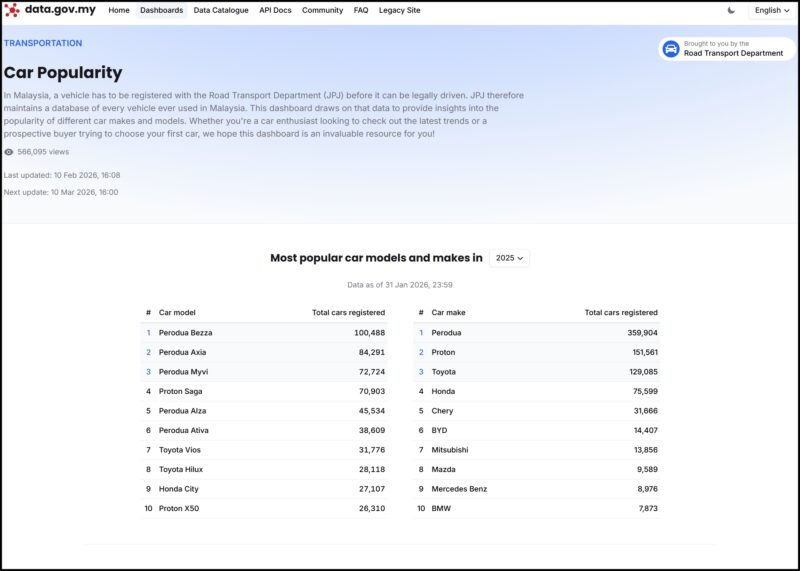Open FAQ navigation item

pos(361,10)
